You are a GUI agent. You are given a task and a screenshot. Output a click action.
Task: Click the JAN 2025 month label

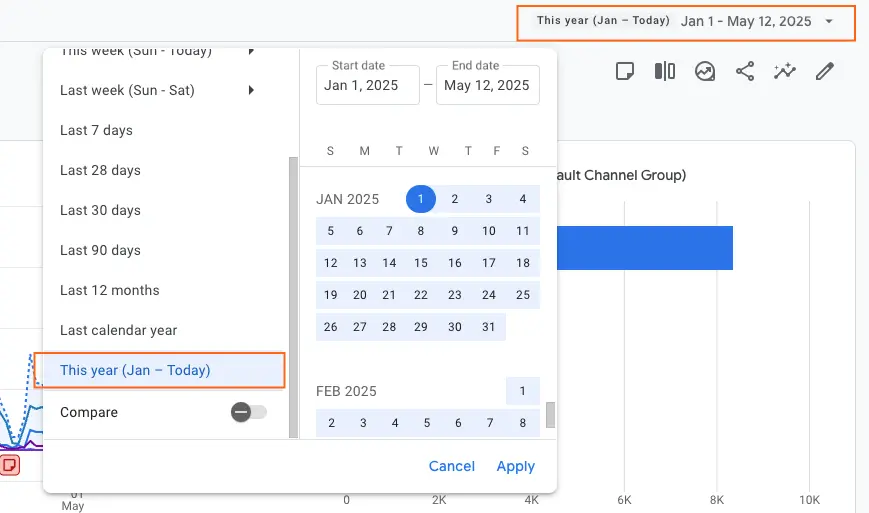[347, 199]
